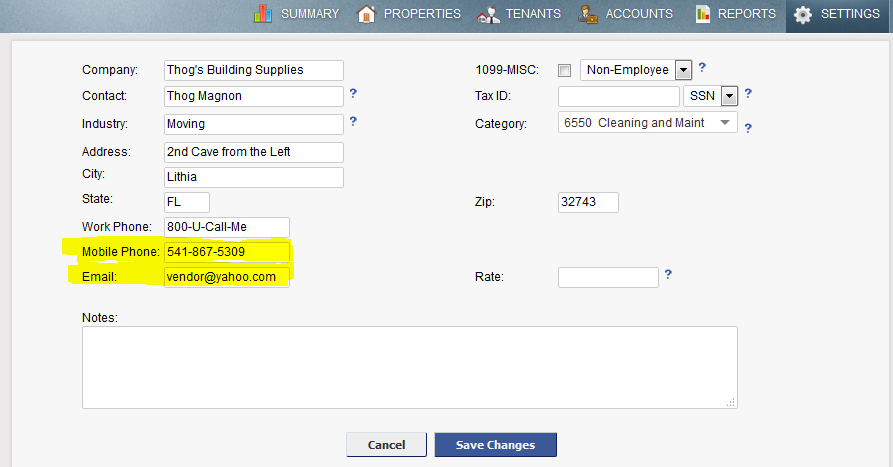Select the Email input field
This screenshot has height=467, width=893.
tap(227, 277)
